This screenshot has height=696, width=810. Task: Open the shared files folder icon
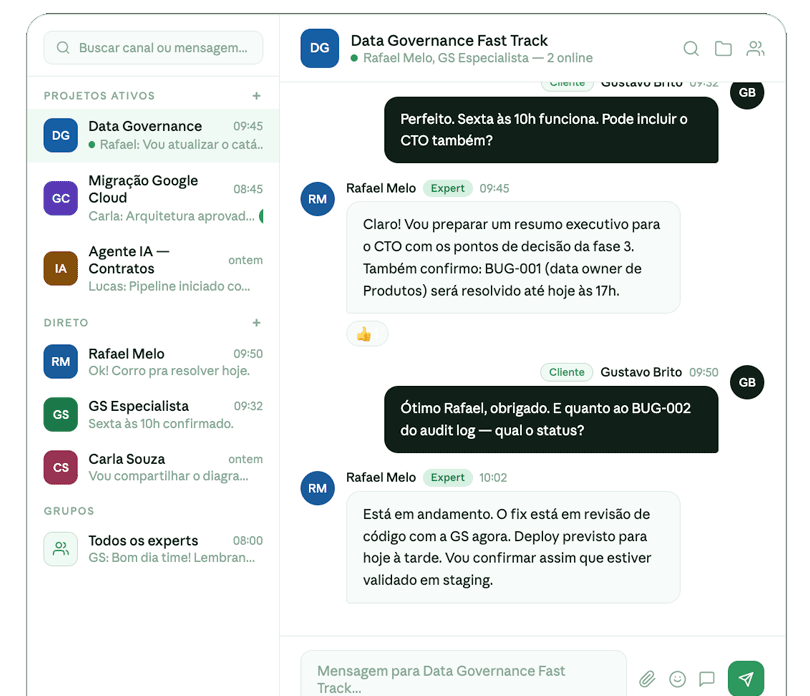pos(723,49)
